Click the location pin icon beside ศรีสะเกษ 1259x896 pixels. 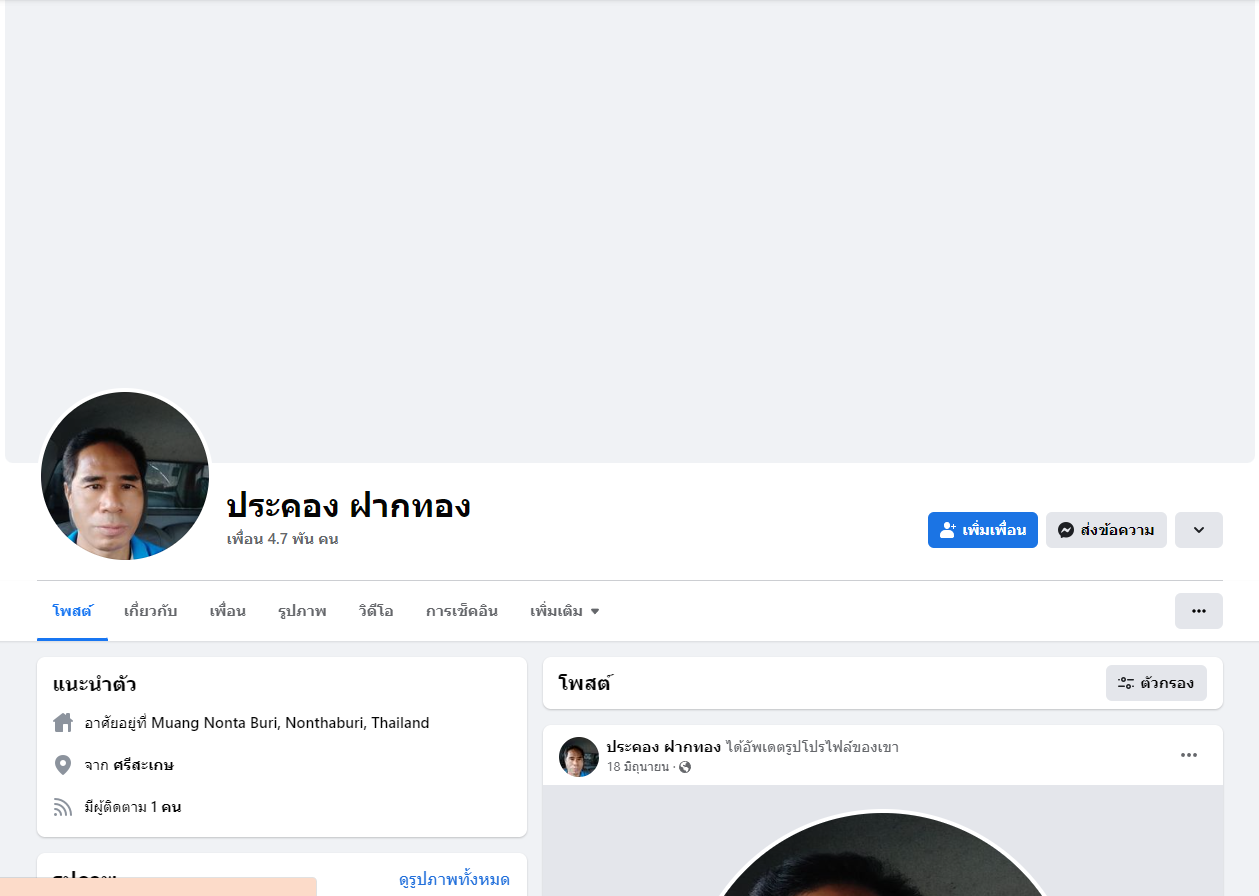pos(63,765)
